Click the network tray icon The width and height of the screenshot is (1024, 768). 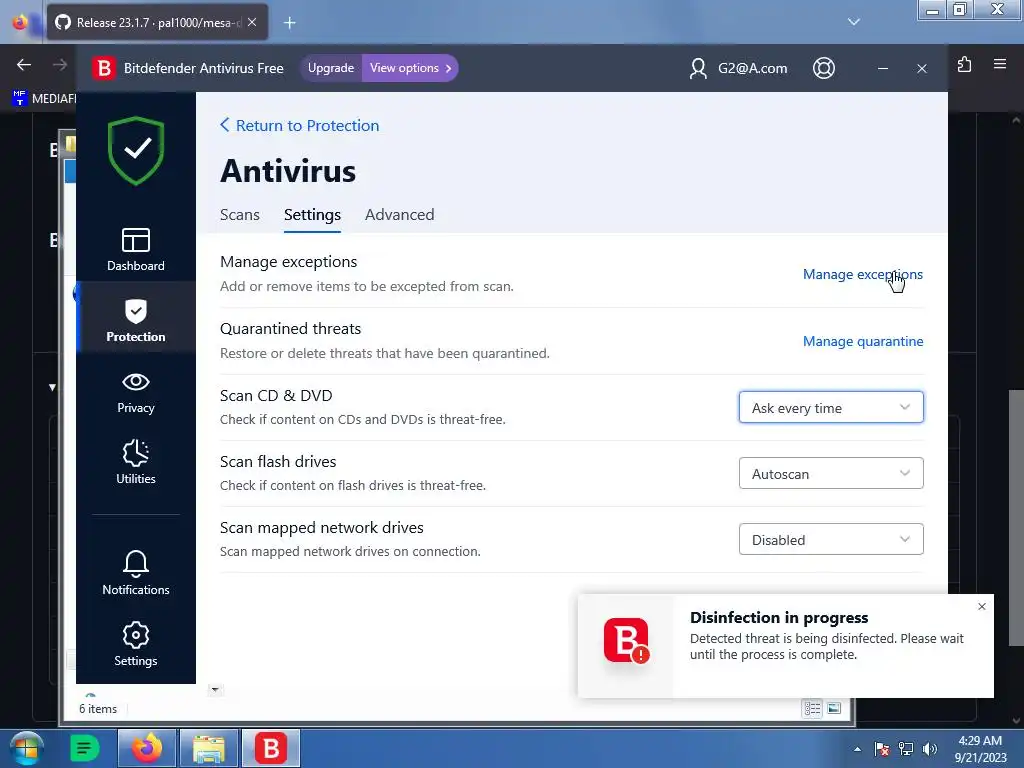coord(906,749)
